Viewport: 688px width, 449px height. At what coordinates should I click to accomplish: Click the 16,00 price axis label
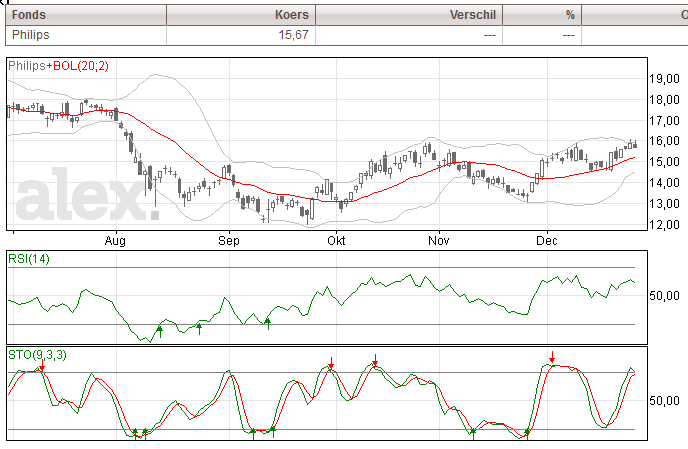click(664, 141)
